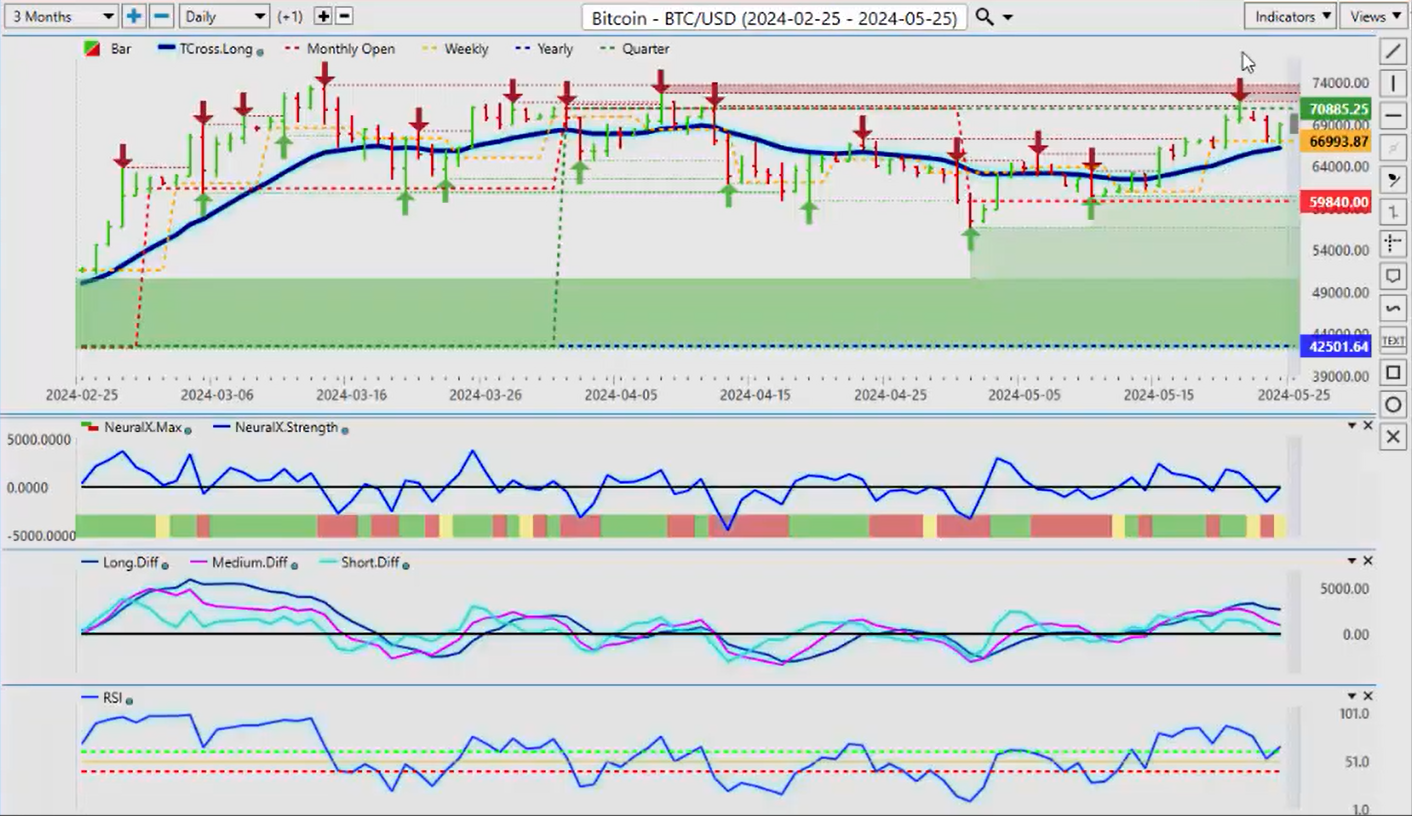Select the TEXT annotation tool
Screen dimensions: 1412x816
click(1393, 340)
